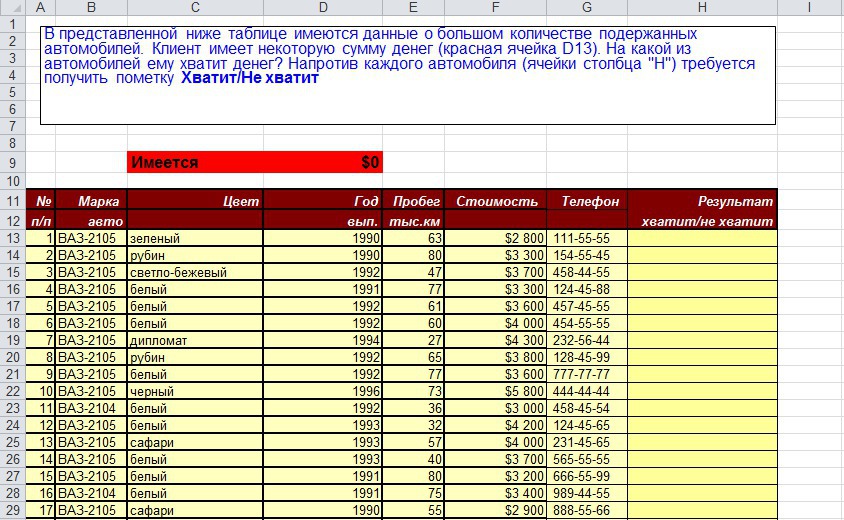Select column A header
Image resolution: width=844 pixels, height=520 pixels.
[40, 8]
